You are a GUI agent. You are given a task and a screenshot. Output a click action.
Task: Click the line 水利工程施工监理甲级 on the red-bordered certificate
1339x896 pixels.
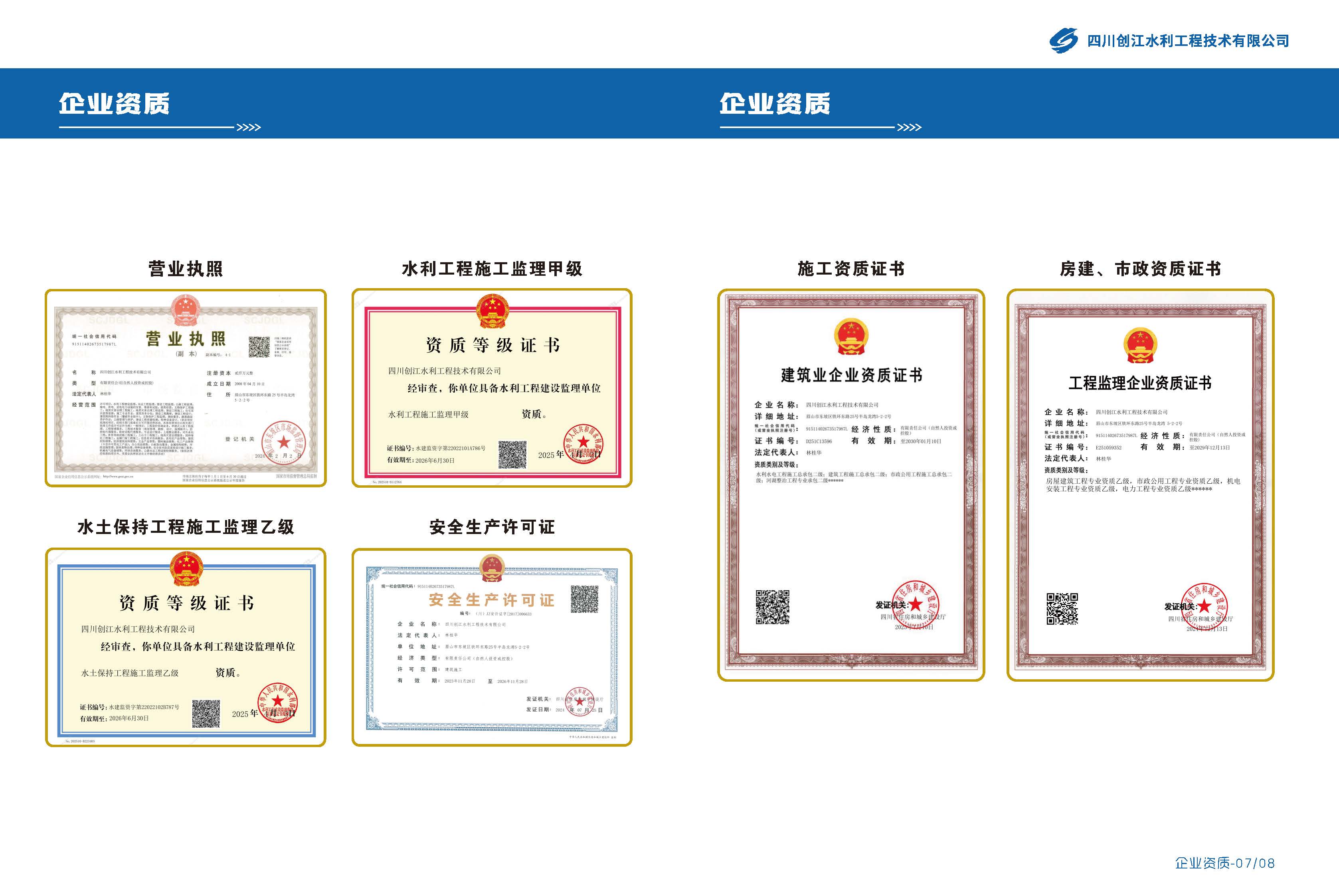(428, 414)
